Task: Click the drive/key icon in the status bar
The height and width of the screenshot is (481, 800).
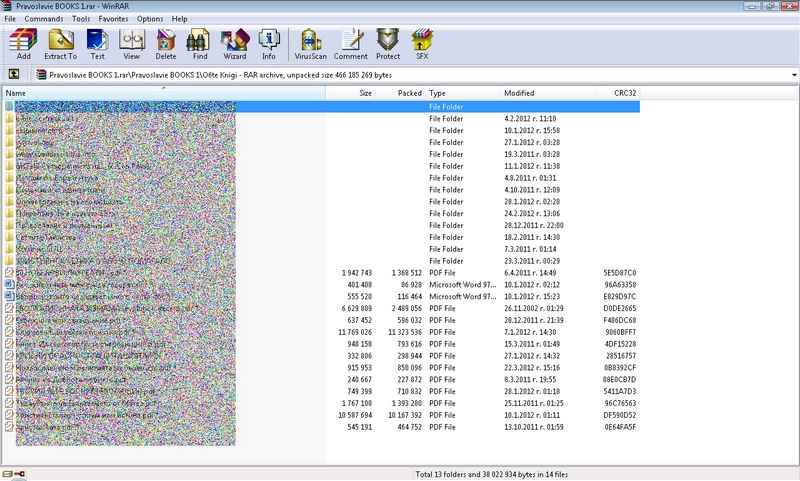Action: click(14, 474)
